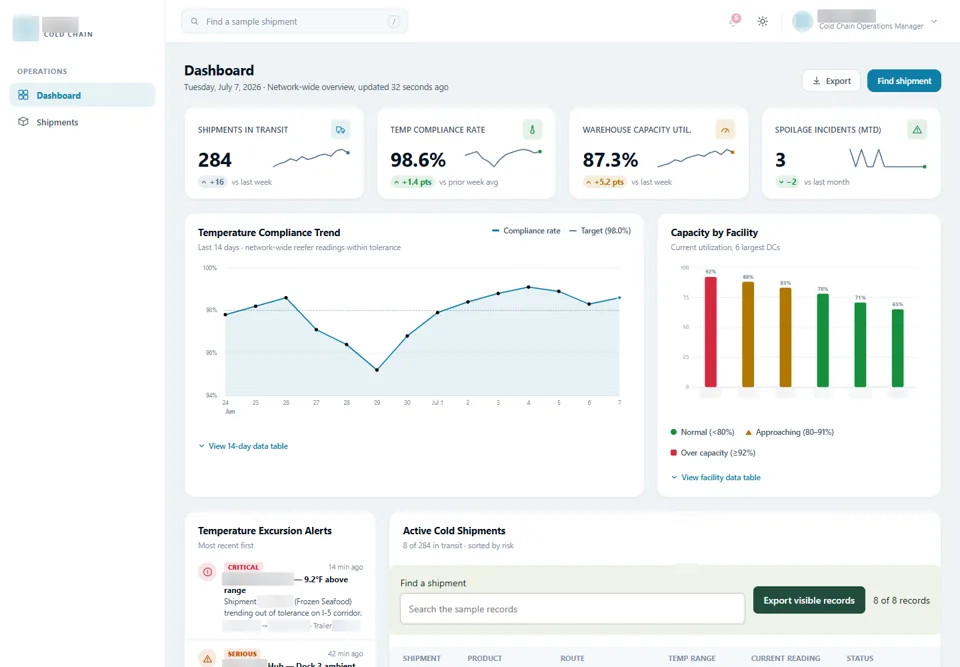Click the Find shipment button
This screenshot has height=667, width=960.
coord(904,81)
